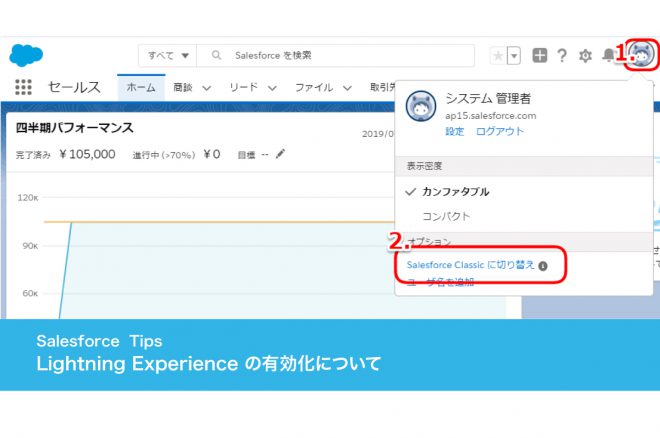
Task: Open the favorites list dropdown arrow
Action: pyautogui.click(x=514, y=56)
